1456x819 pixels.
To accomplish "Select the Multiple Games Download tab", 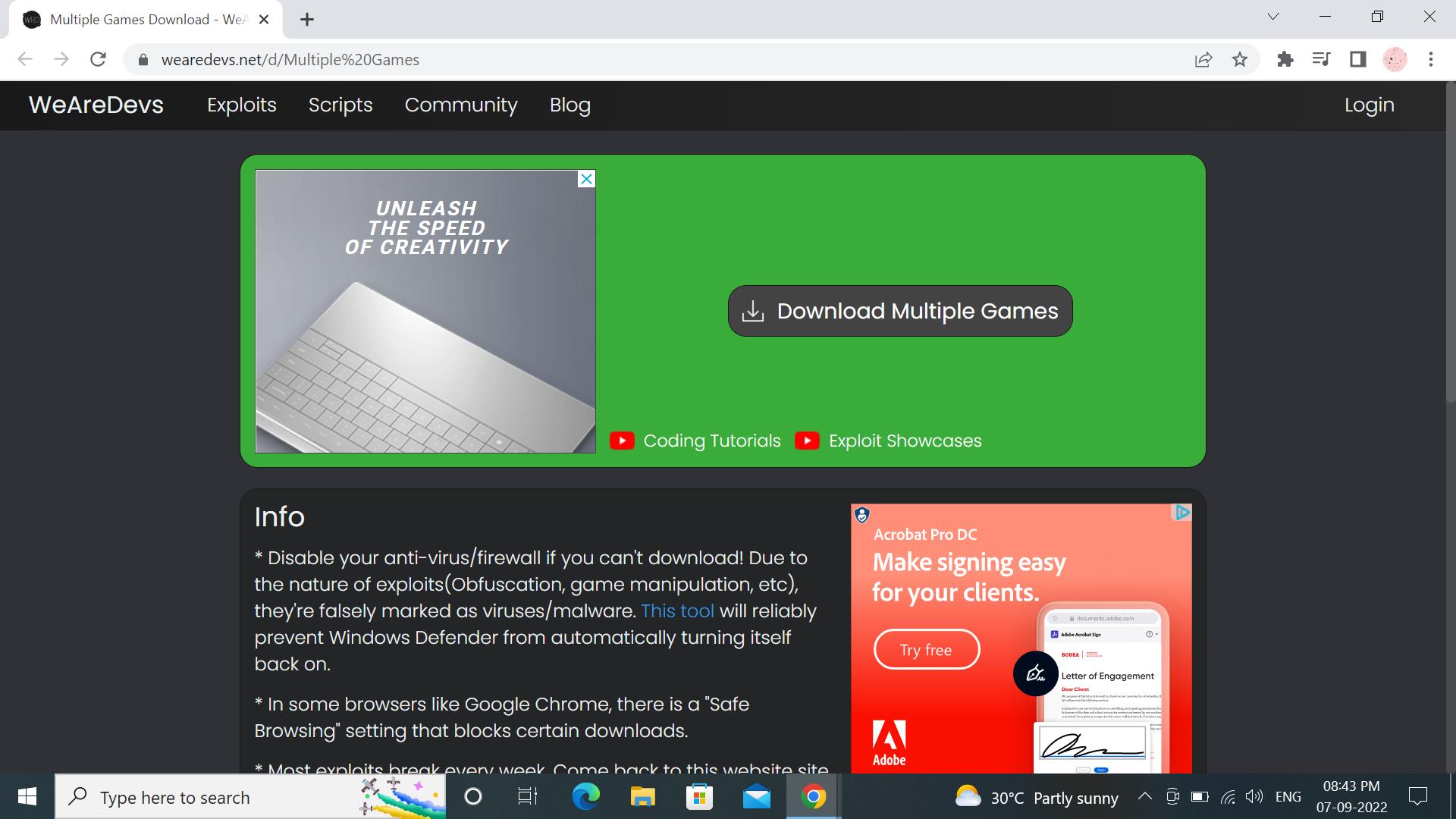I will point(146,20).
